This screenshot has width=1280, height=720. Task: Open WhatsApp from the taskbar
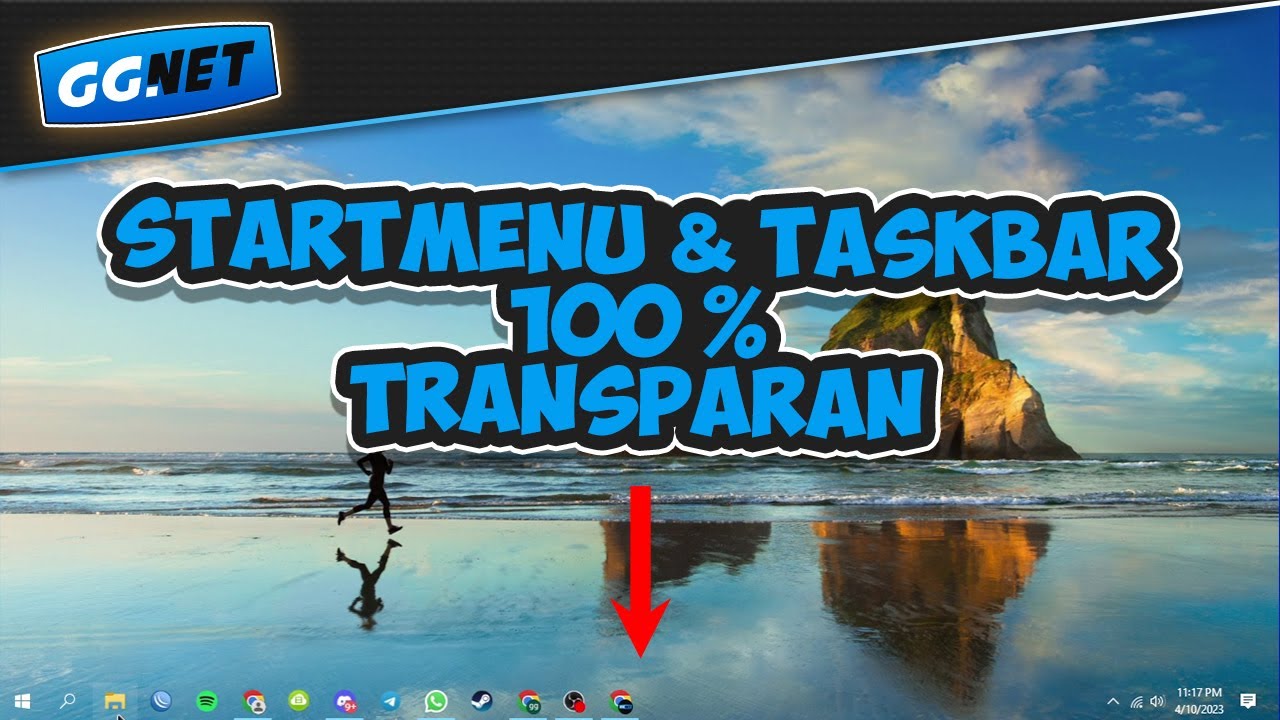pyautogui.click(x=436, y=701)
